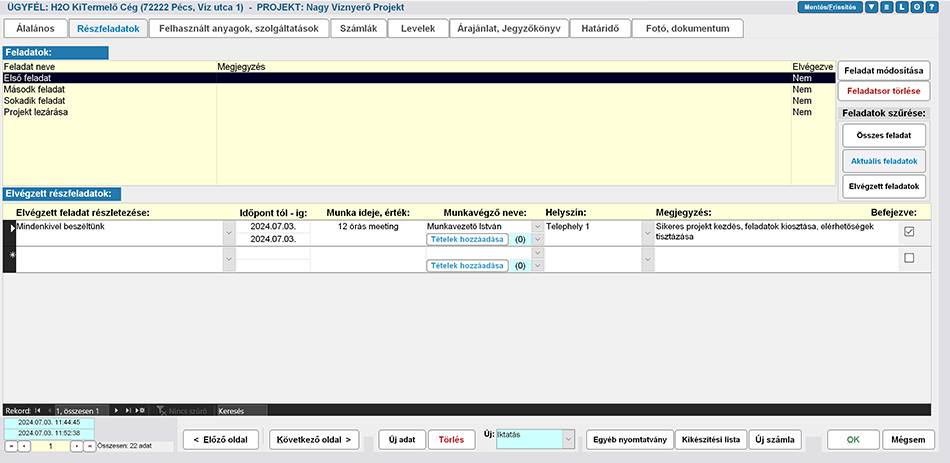Toggle the Befejezve checkbox for Mindenkivel beszéltünk
Image resolution: width=950 pixels, height=463 pixels.
[x=909, y=232]
